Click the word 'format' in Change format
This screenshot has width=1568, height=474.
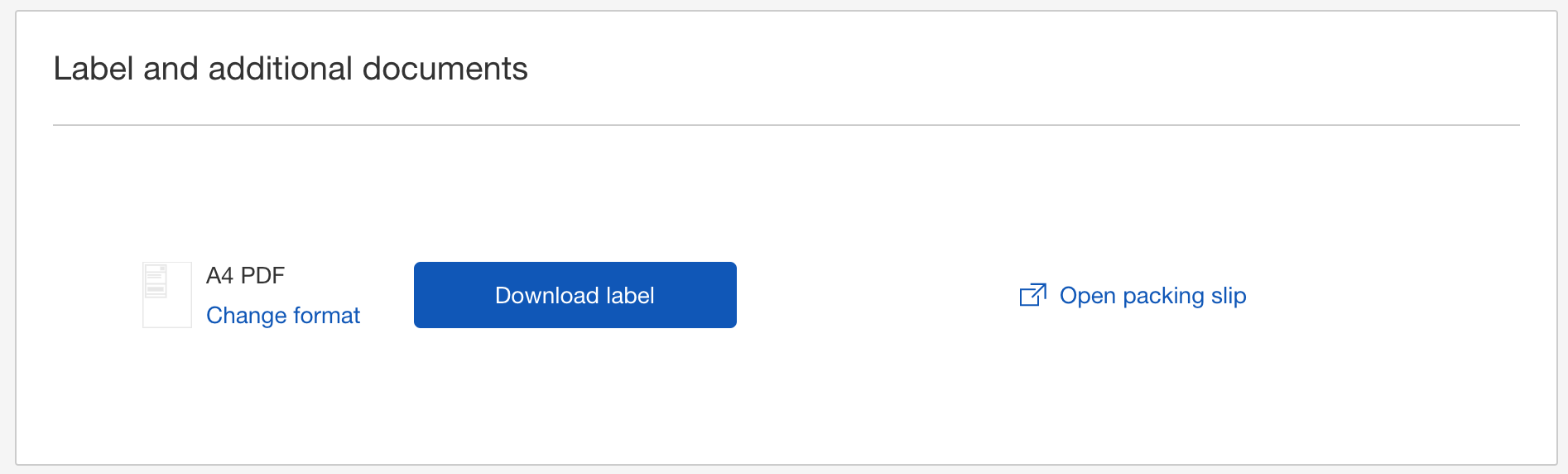326,316
